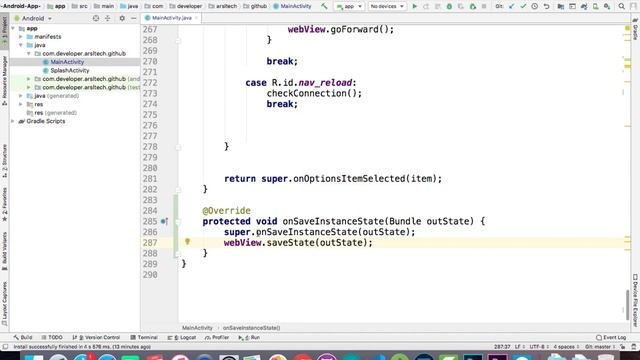Click the Git commit checkmark icon

523,6
